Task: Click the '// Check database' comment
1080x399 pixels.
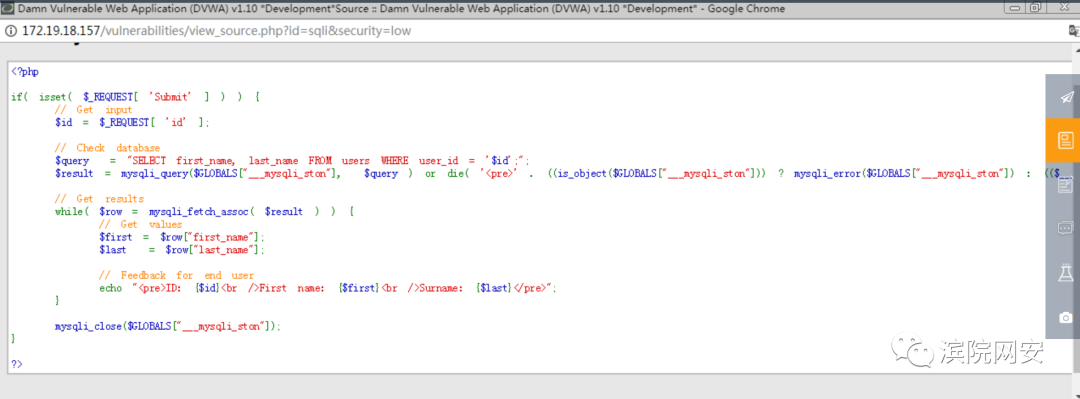Action: (x=107, y=148)
